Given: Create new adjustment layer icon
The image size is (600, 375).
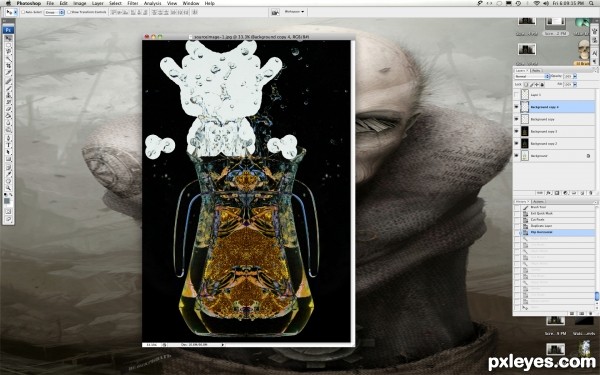Looking at the screenshot, I should (x=566, y=193).
